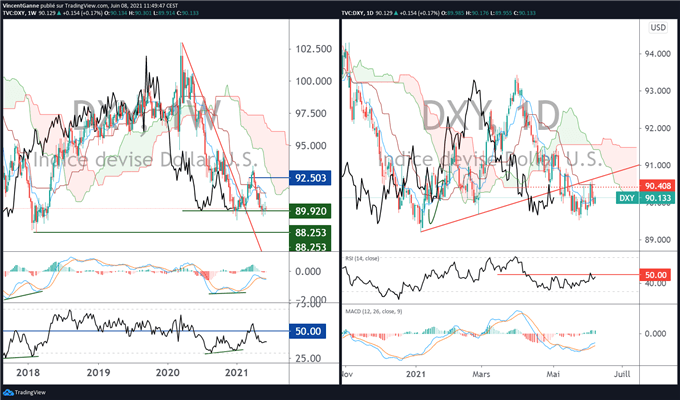
Task: Click the 2021 label on weekly time axis
Action: pos(237,373)
